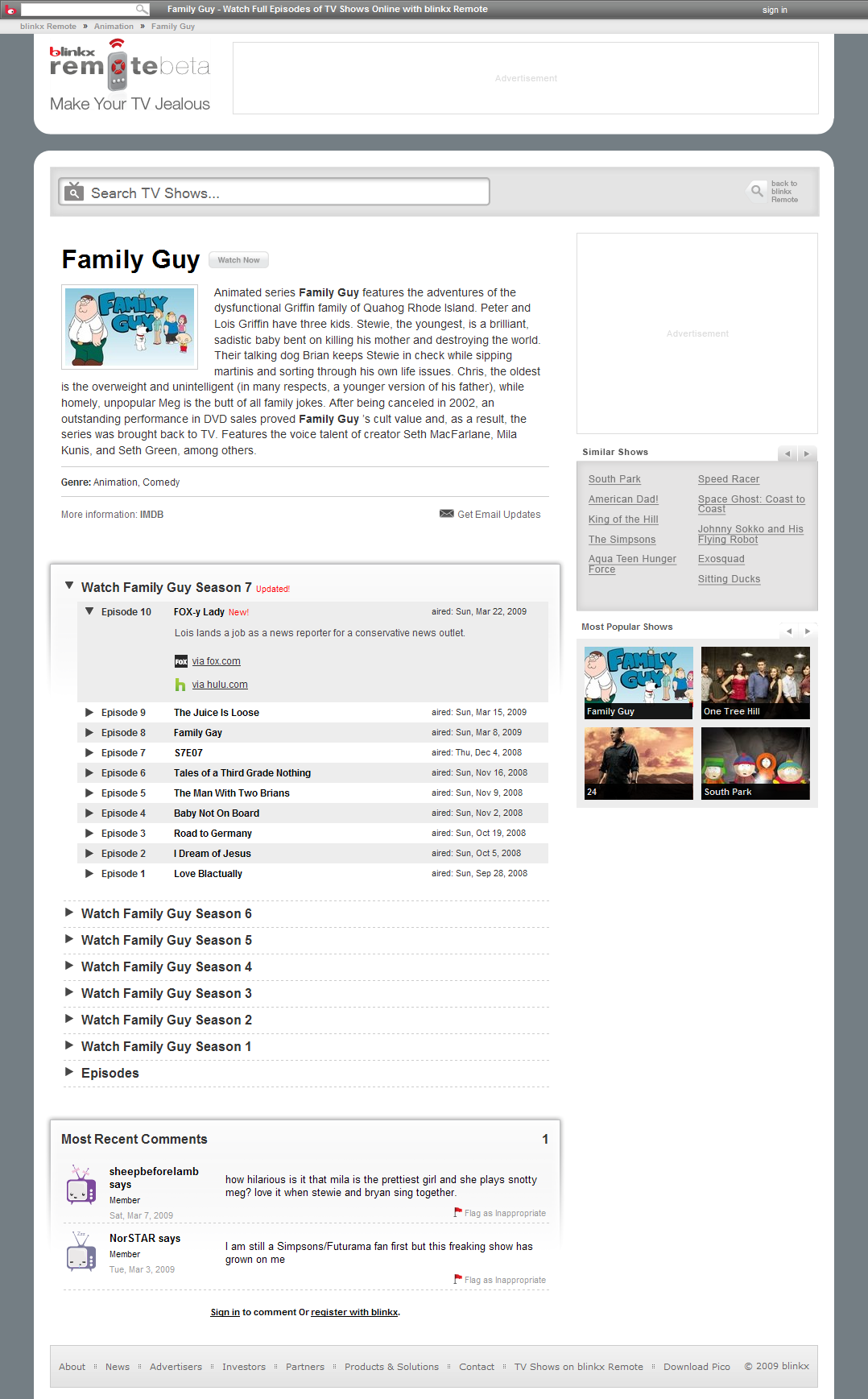Open Download Pico footer link

(696, 1367)
